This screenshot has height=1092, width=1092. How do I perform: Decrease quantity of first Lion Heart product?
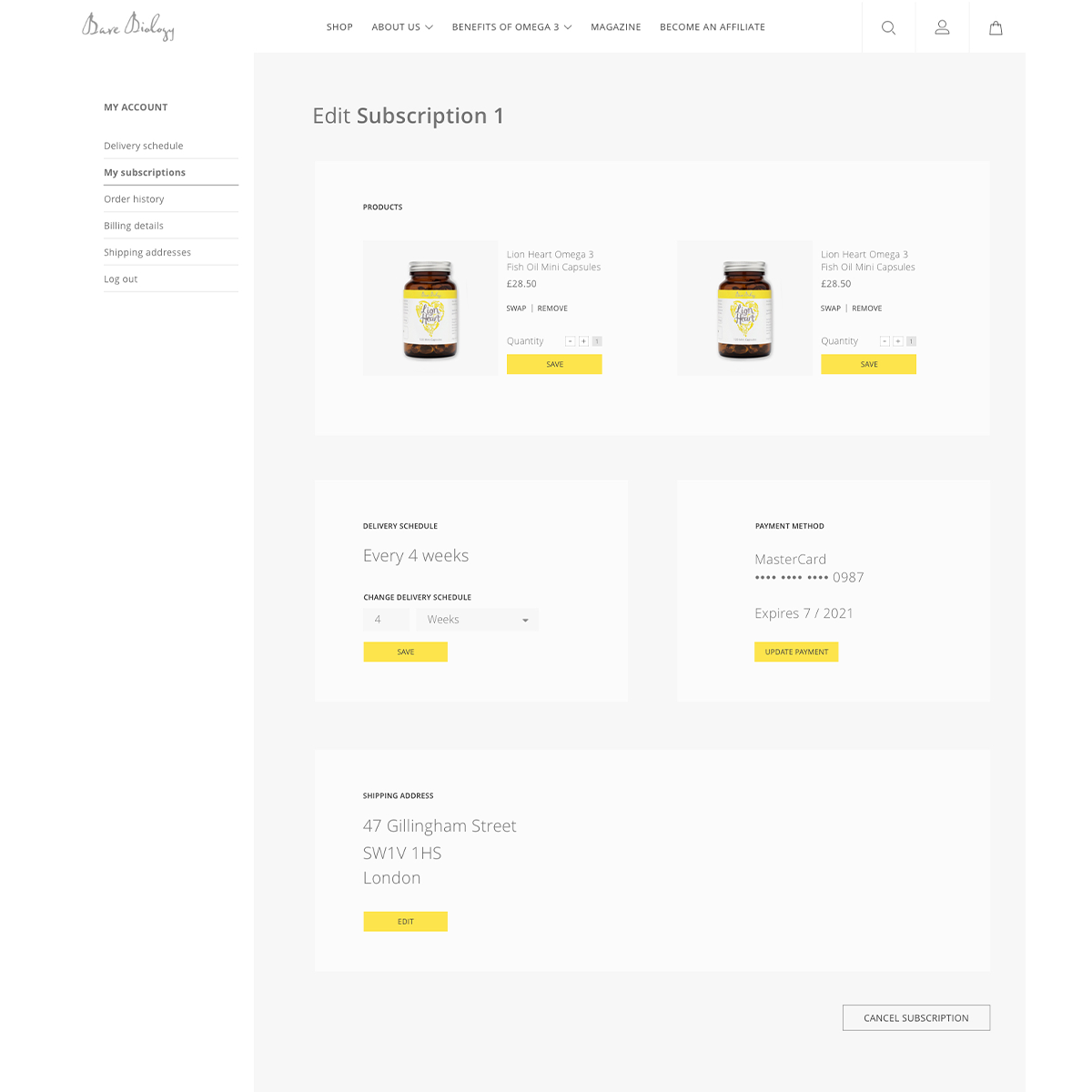click(x=571, y=341)
